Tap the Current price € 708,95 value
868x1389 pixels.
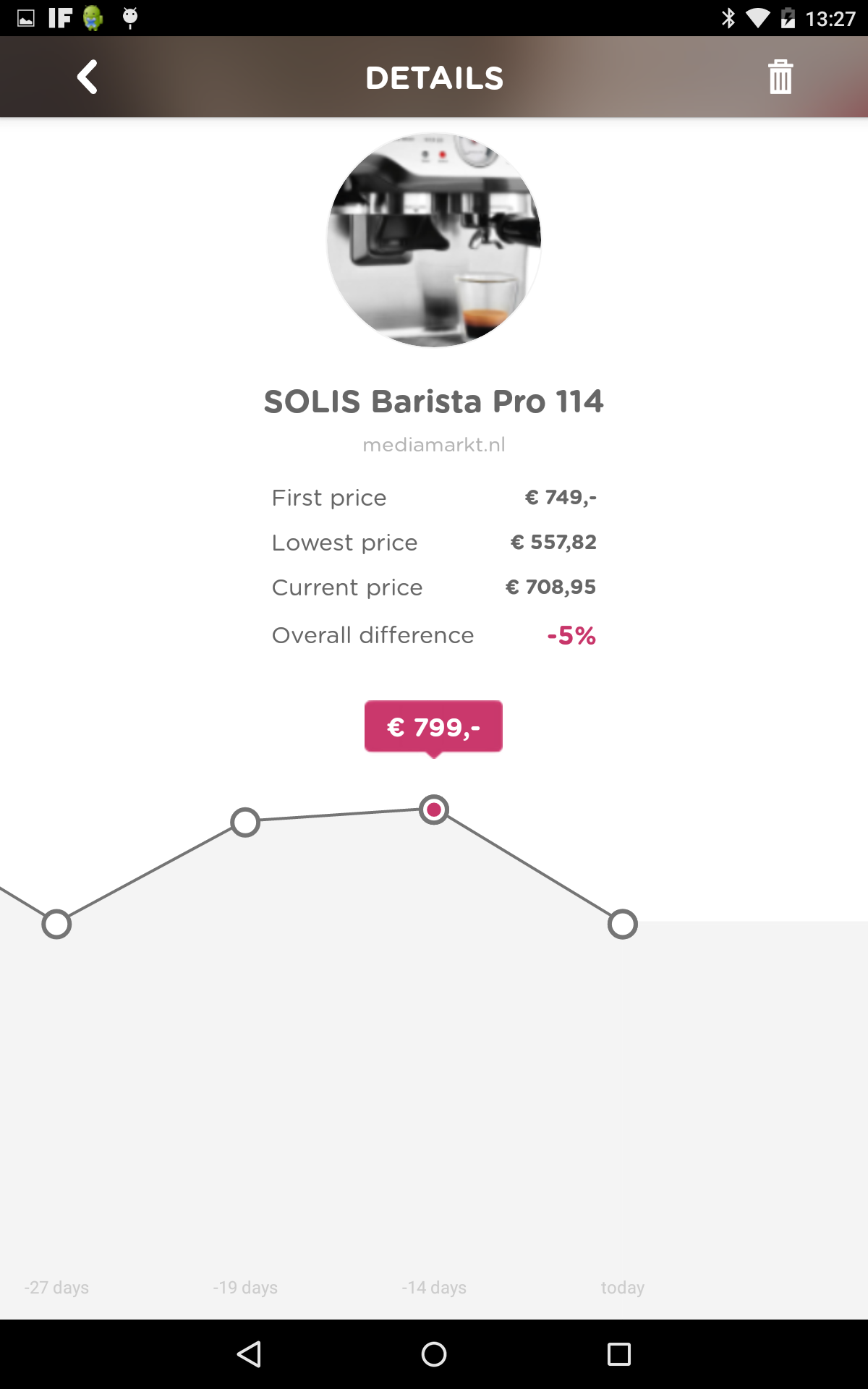click(x=550, y=587)
